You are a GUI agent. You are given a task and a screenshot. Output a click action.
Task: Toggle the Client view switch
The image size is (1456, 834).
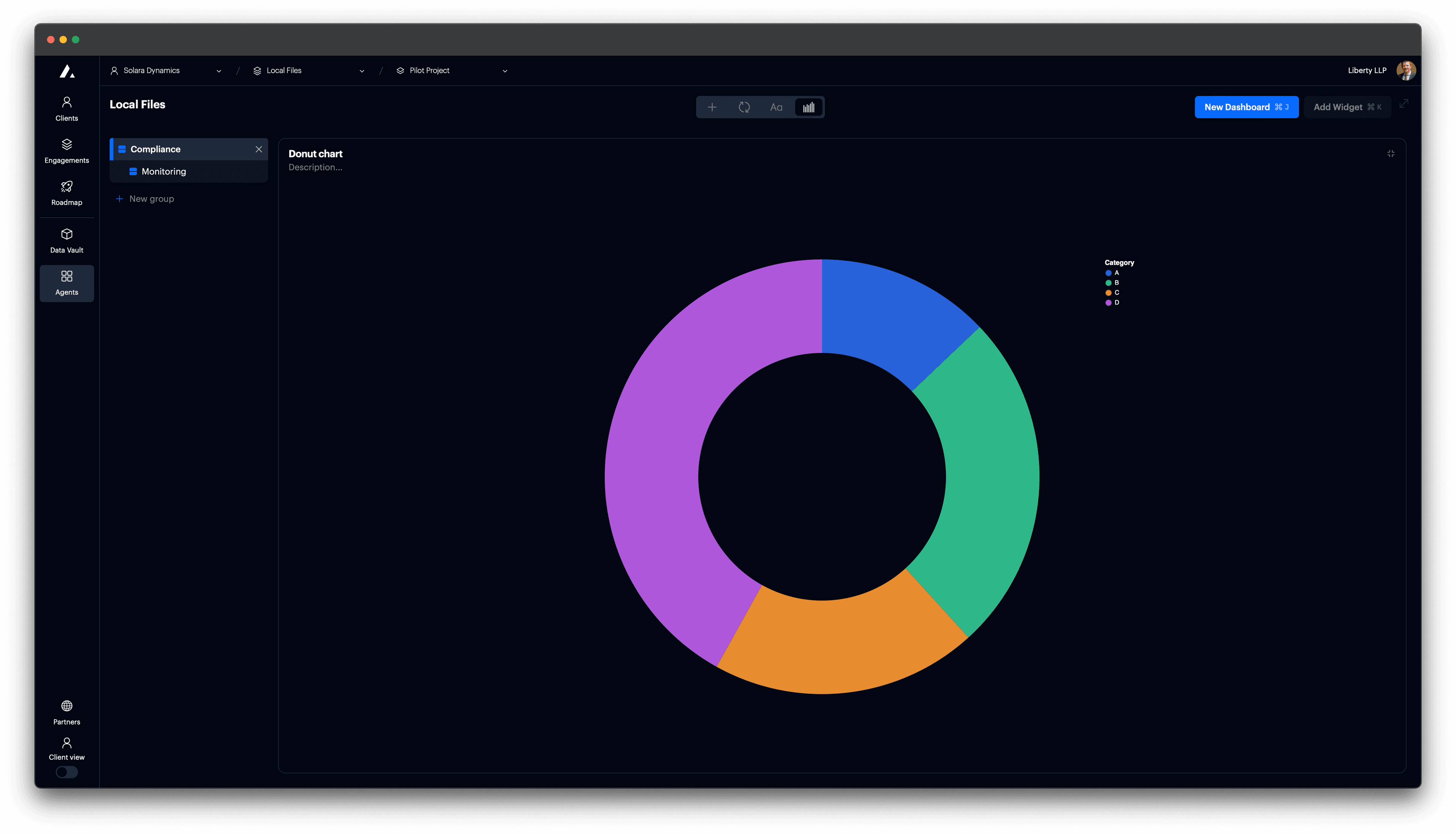[x=66, y=772]
